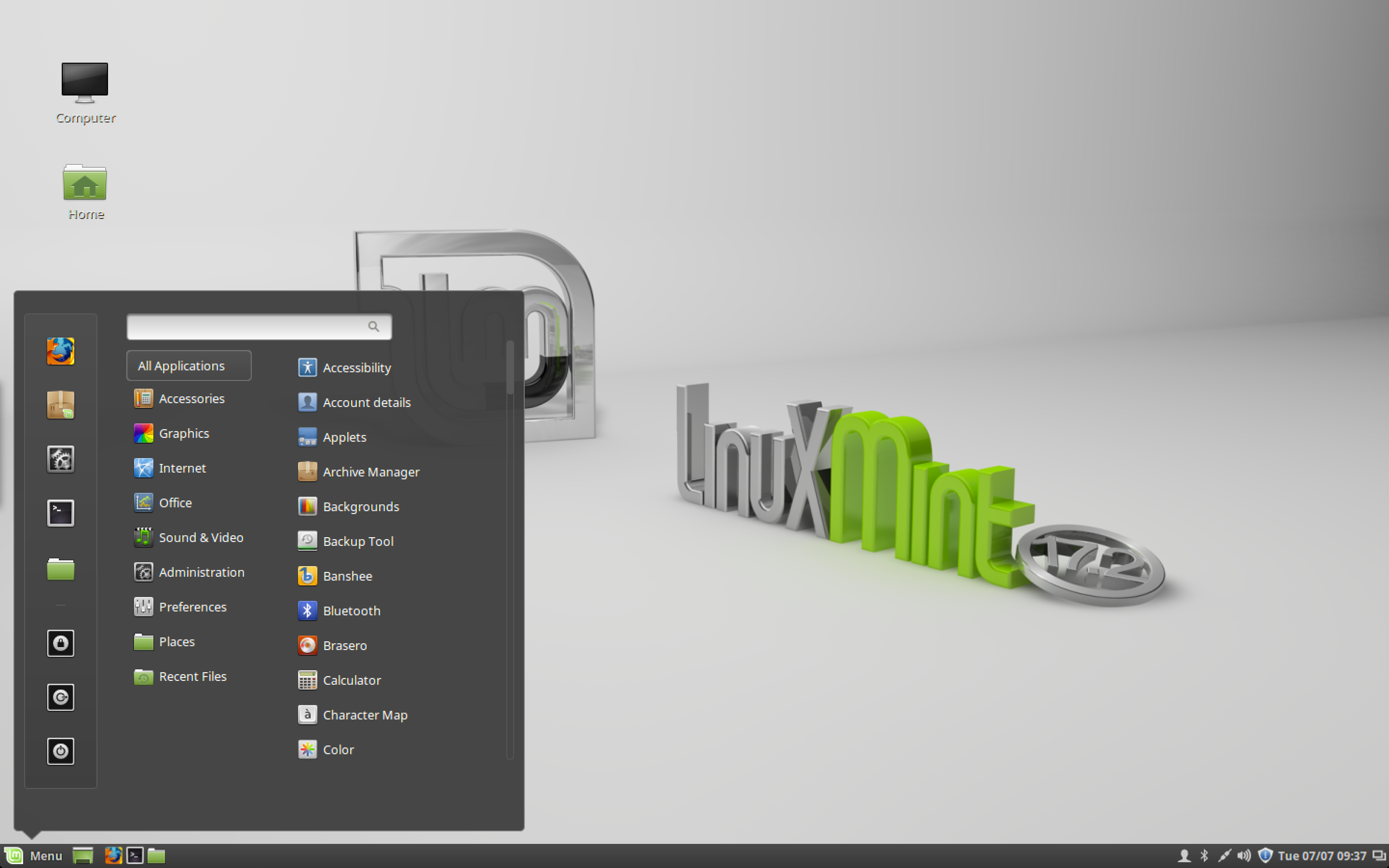Open the Internet applications category
Image resolution: width=1389 pixels, height=868 pixels.
182,467
